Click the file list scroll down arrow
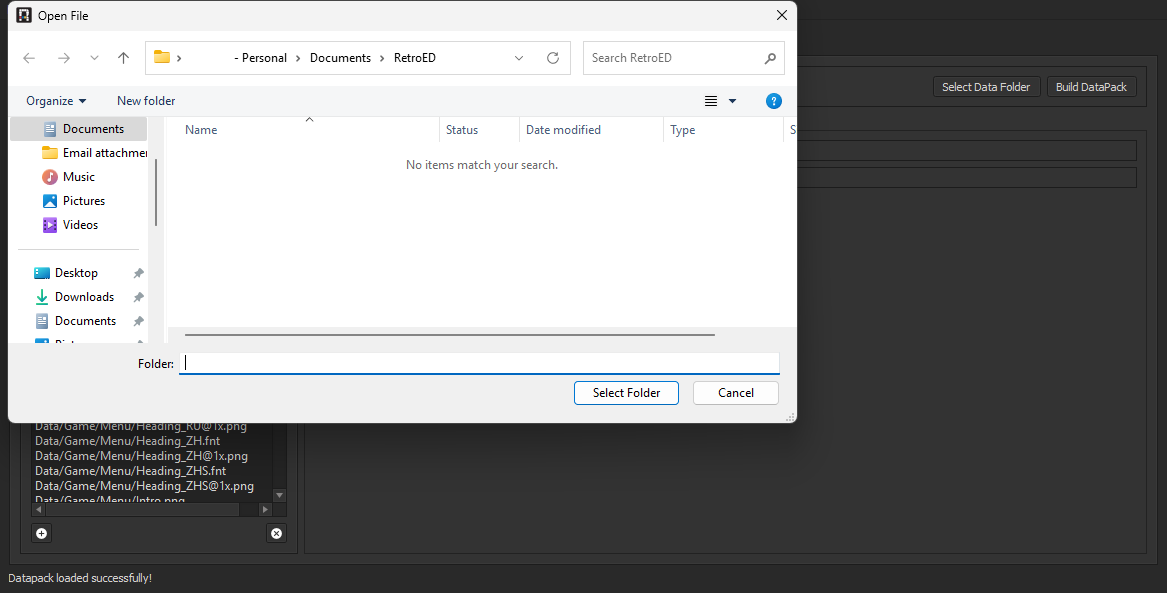Image resolution: width=1167 pixels, height=593 pixels. [280, 496]
